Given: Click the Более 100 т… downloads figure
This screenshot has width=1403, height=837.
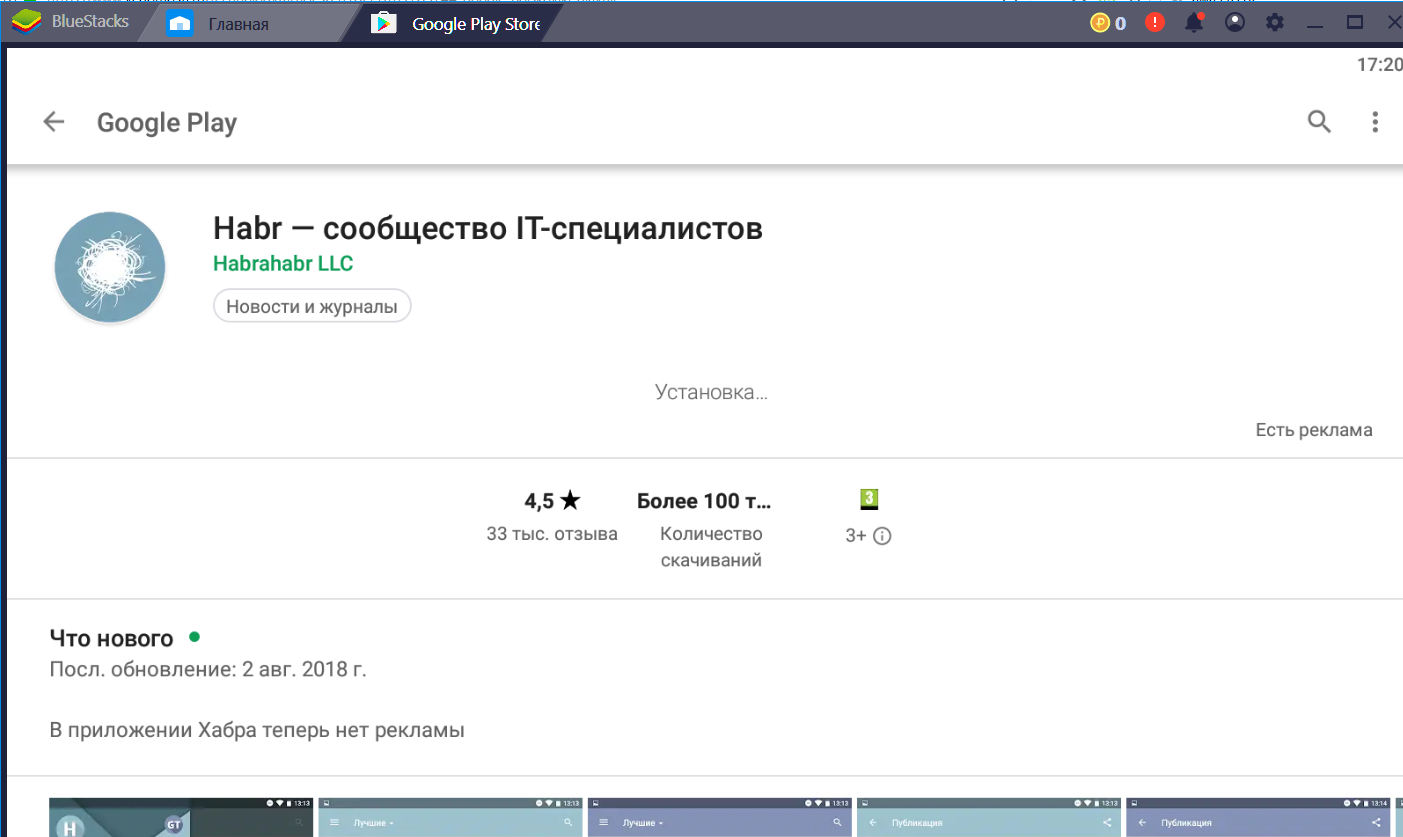Looking at the screenshot, I should 704,501.
